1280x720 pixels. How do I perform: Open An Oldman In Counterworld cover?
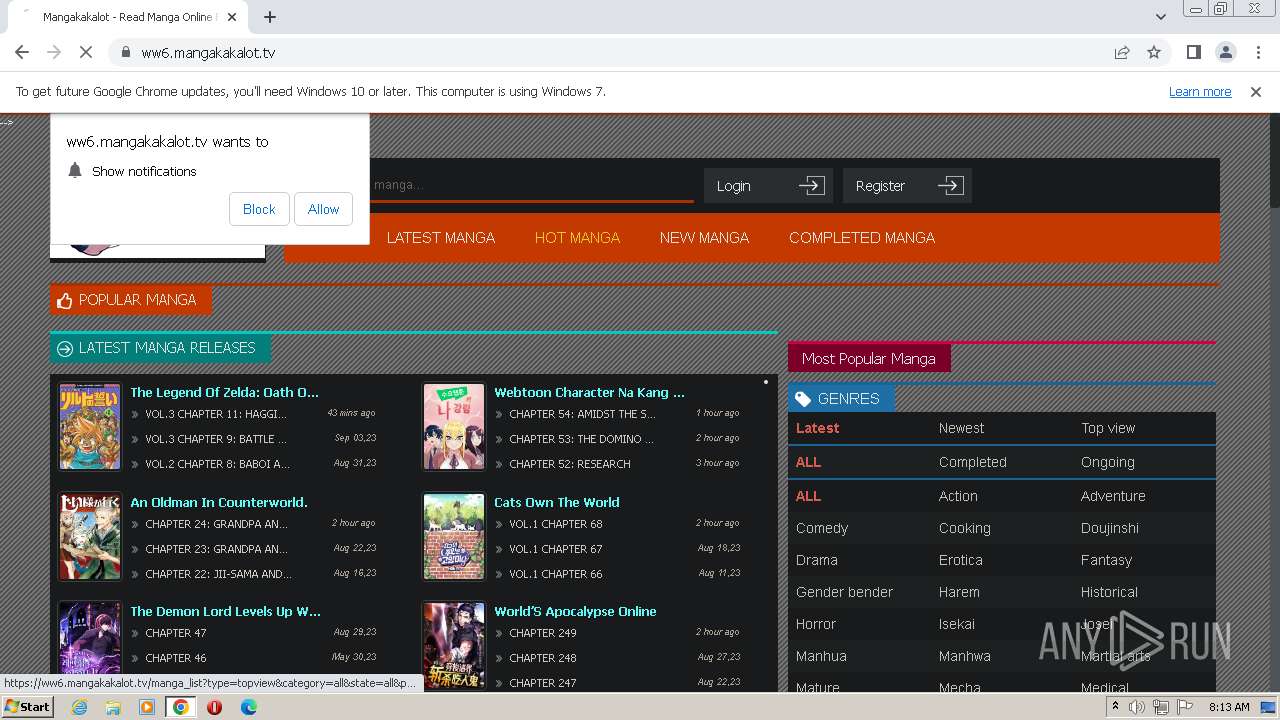point(90,537)
